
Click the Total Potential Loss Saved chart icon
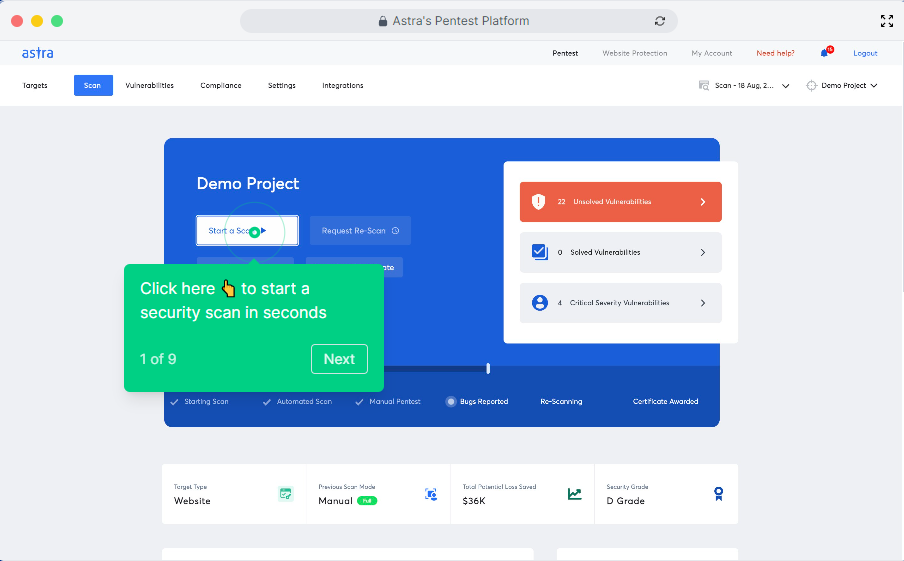(574, 494)
